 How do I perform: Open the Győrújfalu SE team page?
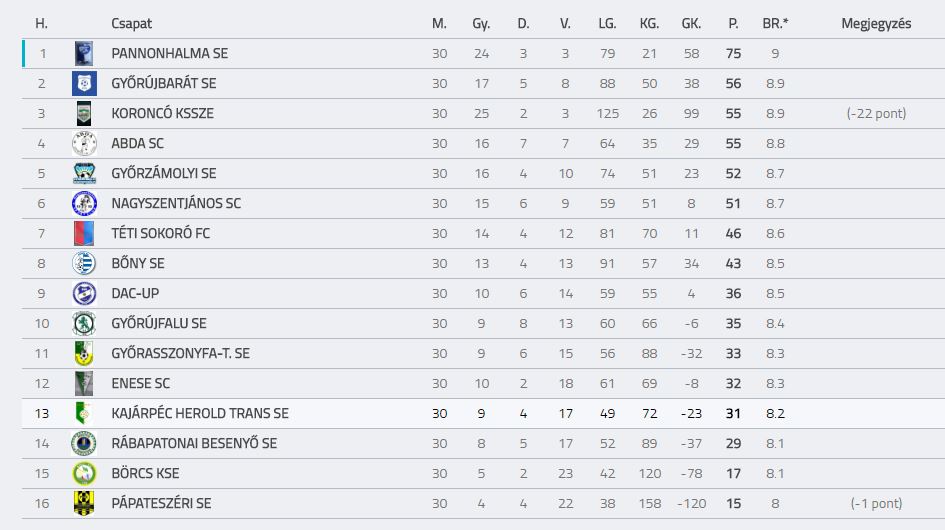click(159, 323)
